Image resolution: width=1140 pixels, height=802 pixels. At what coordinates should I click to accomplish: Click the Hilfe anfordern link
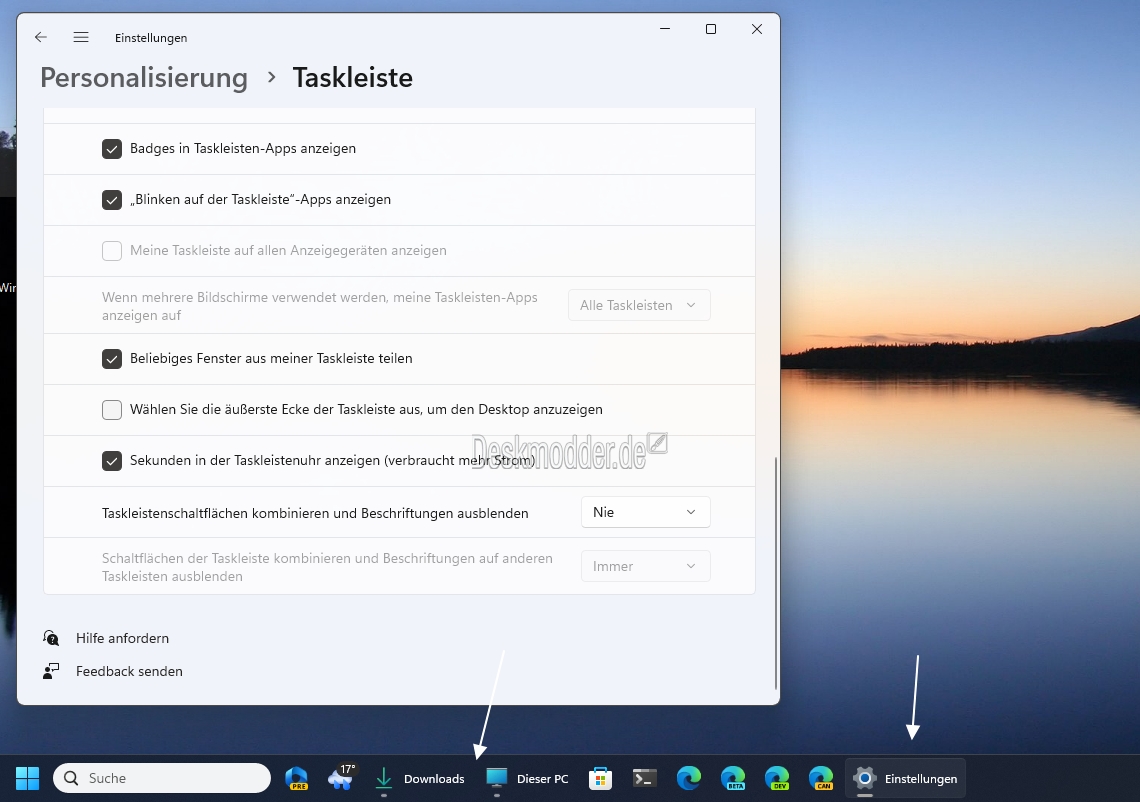tap(122, 638)
